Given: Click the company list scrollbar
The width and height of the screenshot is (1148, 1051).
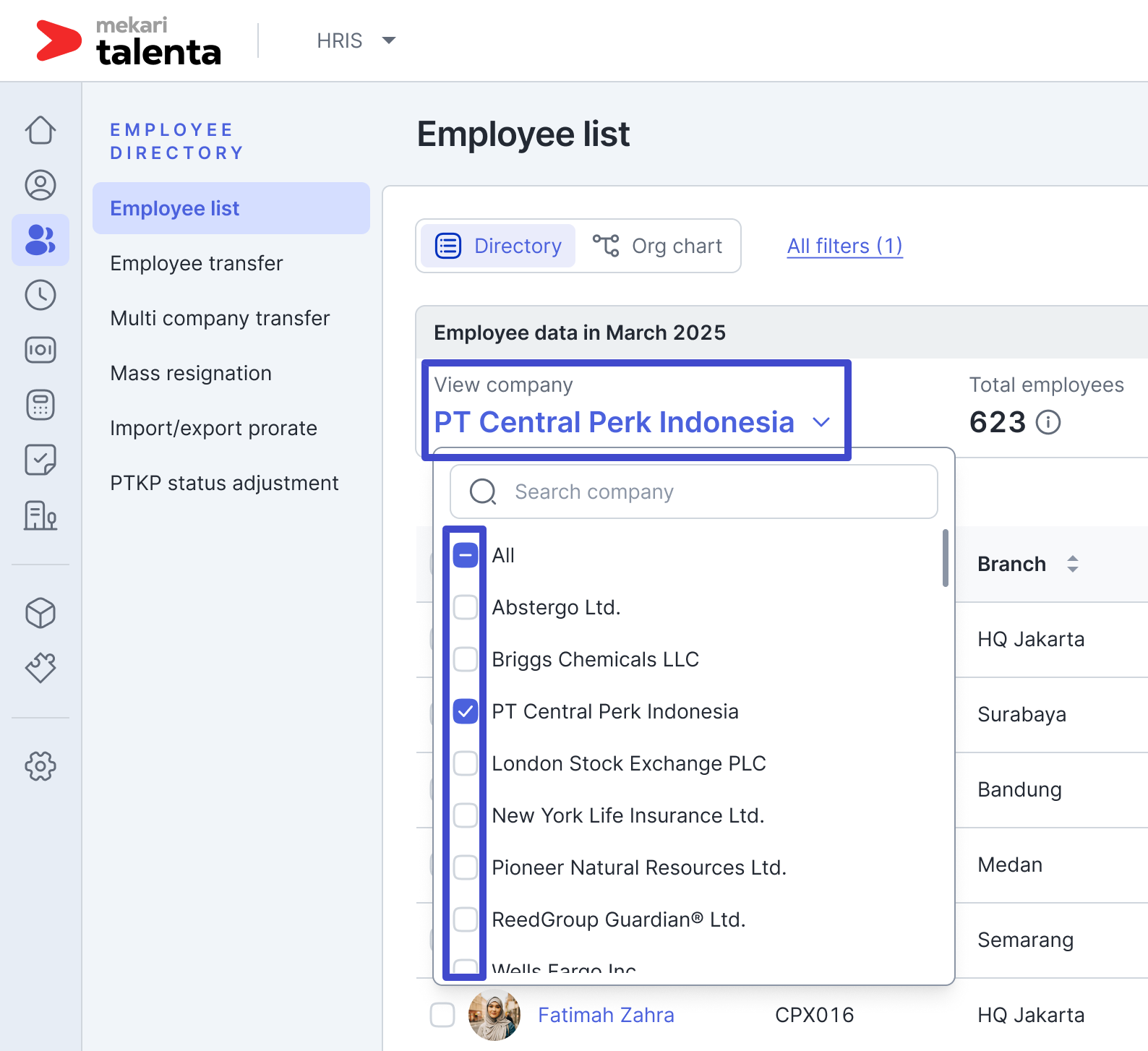Looking at the screenshot, I should tap(946, 558).
